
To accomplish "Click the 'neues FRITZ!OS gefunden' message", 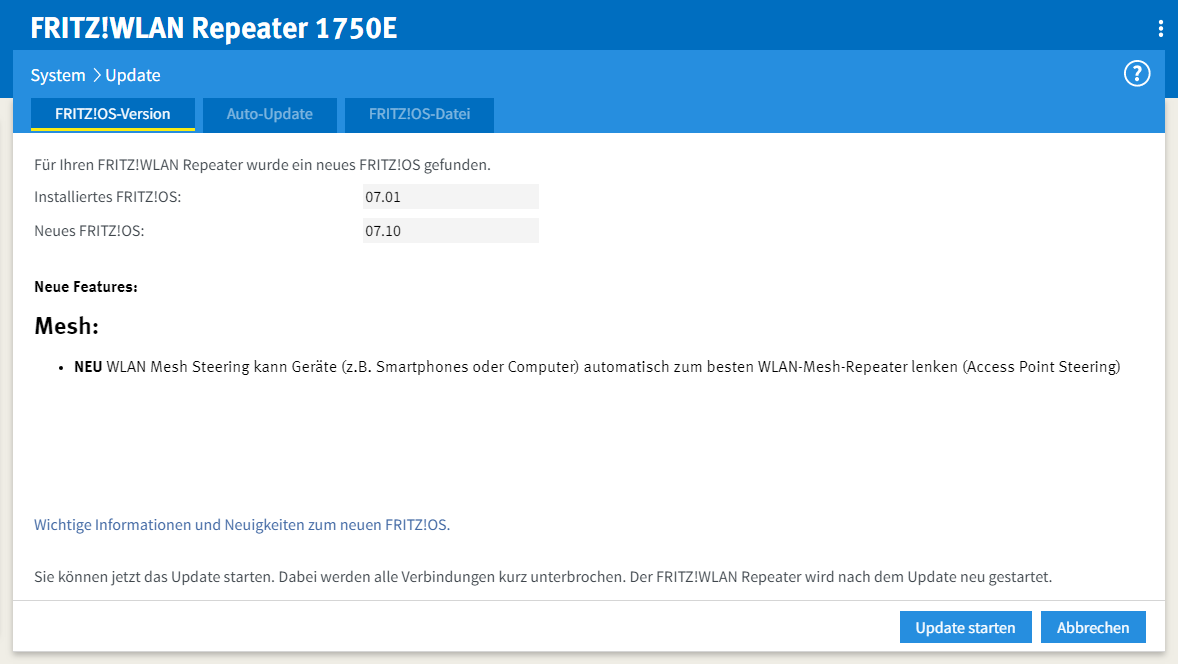I will click(262, 164).
